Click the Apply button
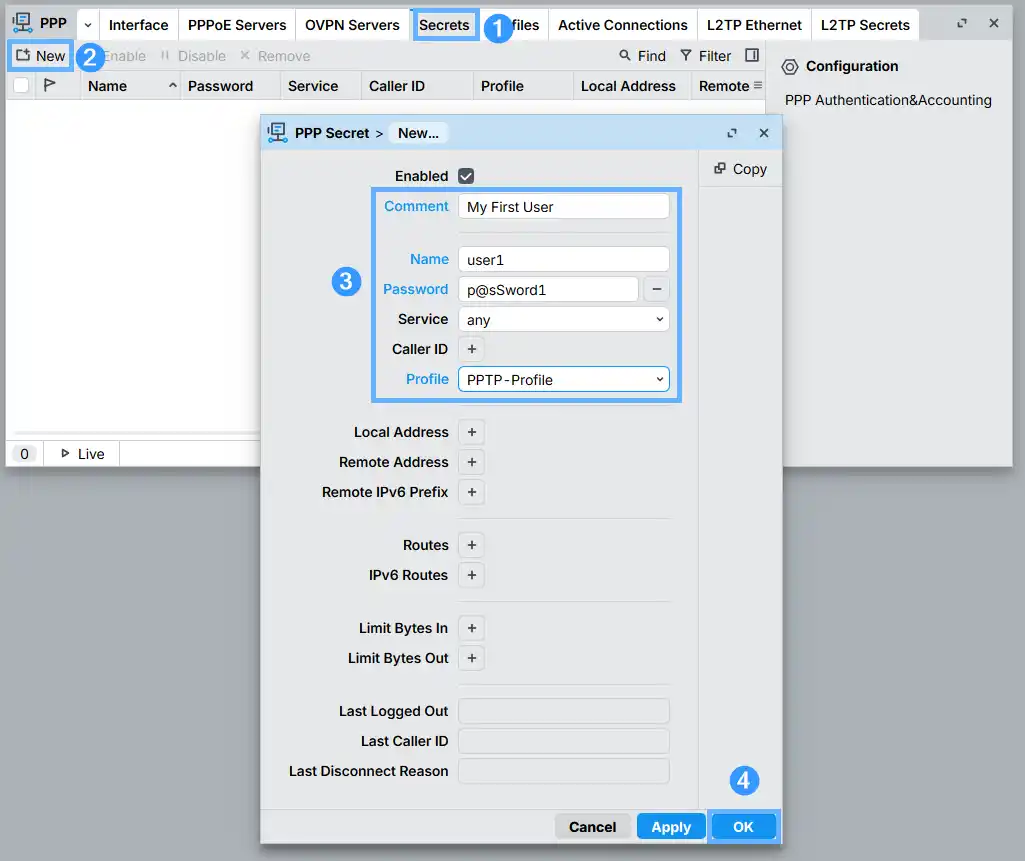The width and height of the screenshot is (1025, 861). pyautogui.click(x=671, y=827)
